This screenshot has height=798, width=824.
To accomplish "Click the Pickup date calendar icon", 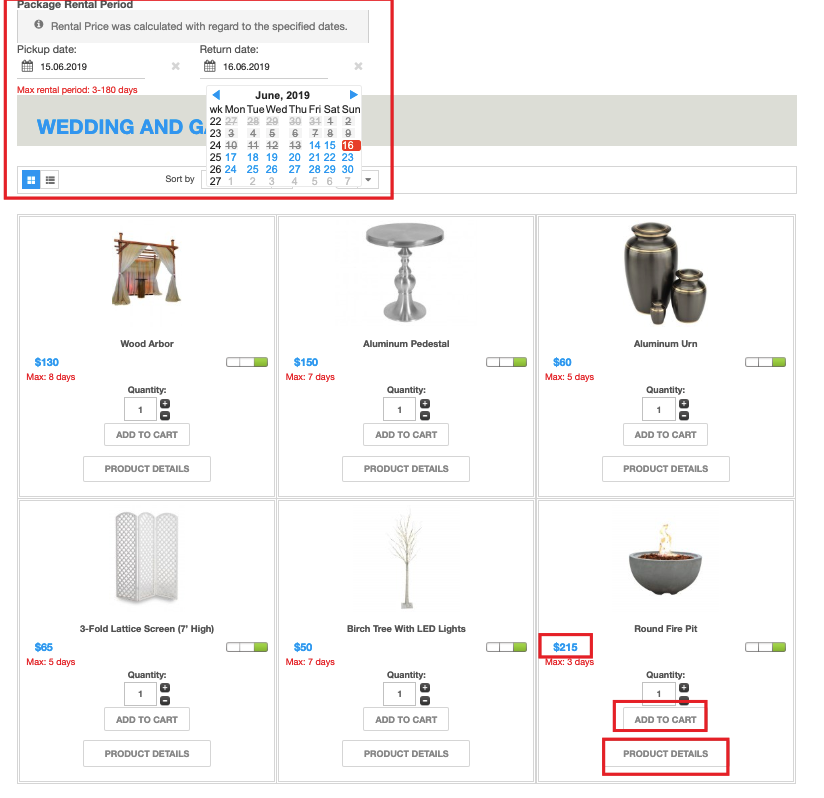I will (x=26, y=67).
